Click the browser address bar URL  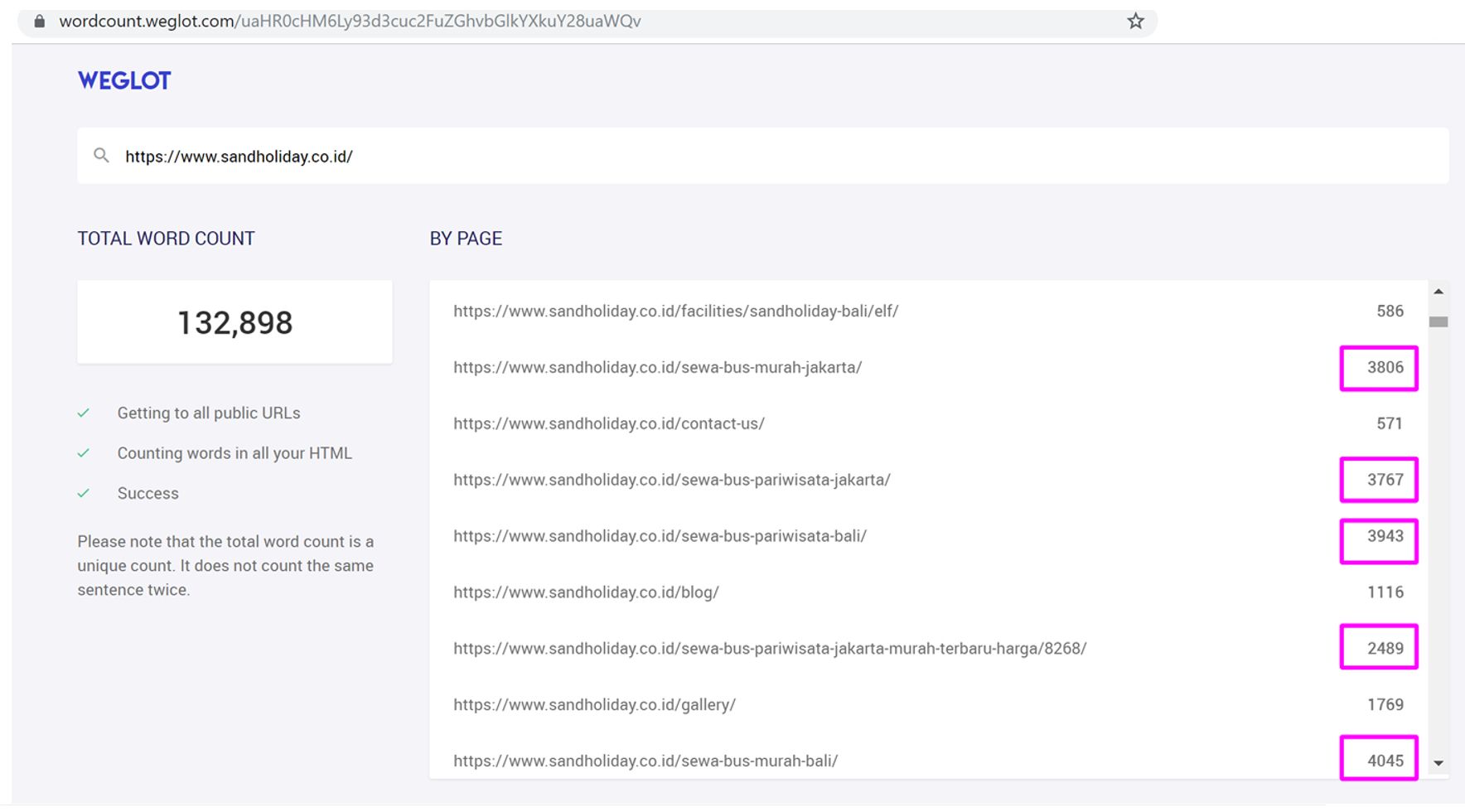[x=350, y=22]
